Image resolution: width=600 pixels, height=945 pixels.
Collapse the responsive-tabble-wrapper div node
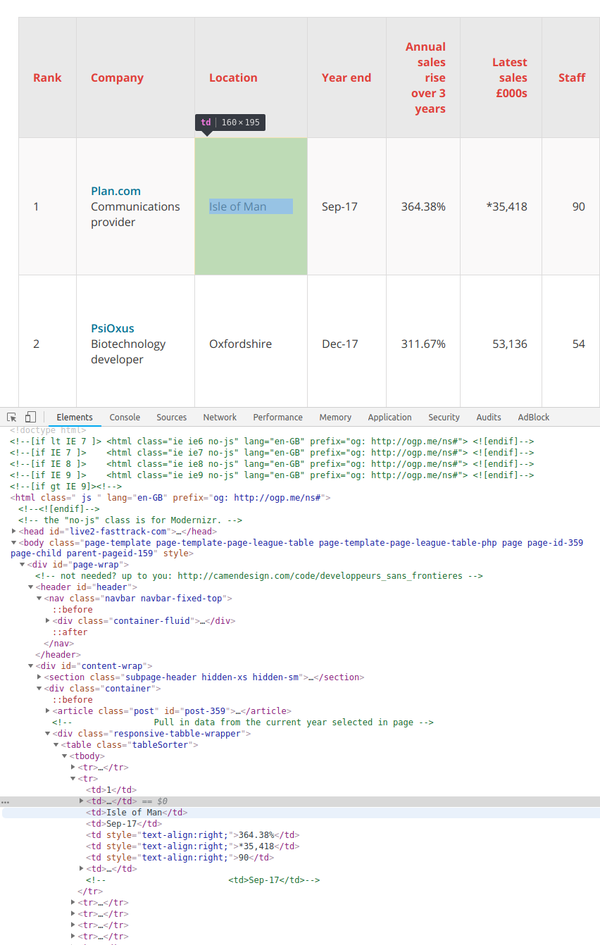(x=48, y=733)
